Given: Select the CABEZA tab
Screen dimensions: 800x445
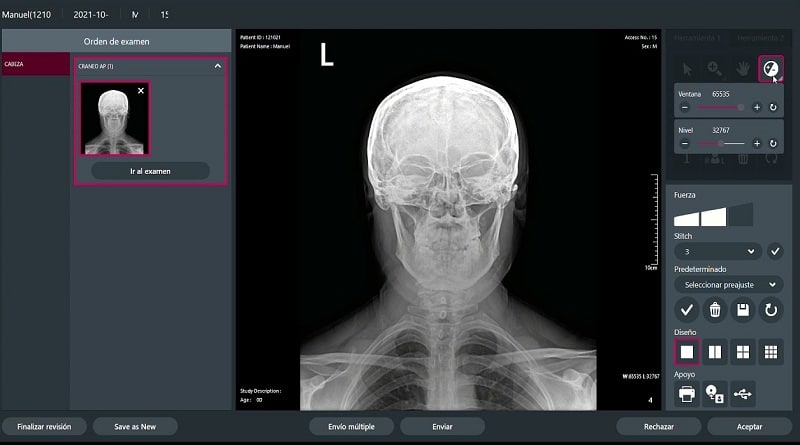Looking at the screenshot, I should tap(34, 64).
